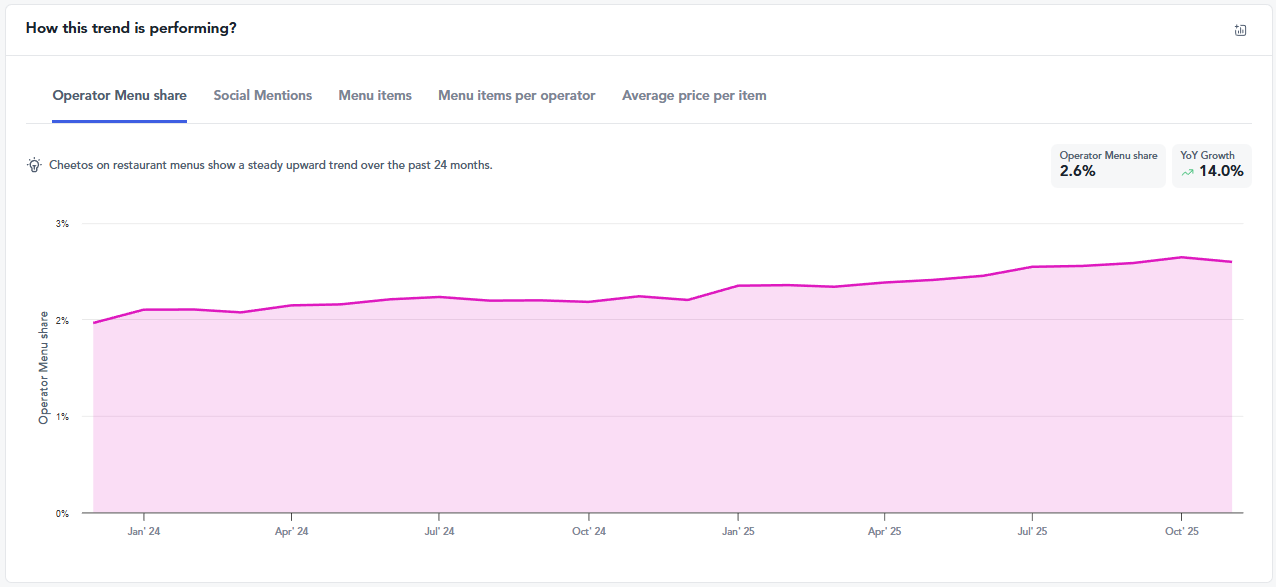Image resolution: width=1276 pixels, height=587 pixels.
Task: Click the Oct' 25 x-axis label
Action: [x=1181, y=532]
